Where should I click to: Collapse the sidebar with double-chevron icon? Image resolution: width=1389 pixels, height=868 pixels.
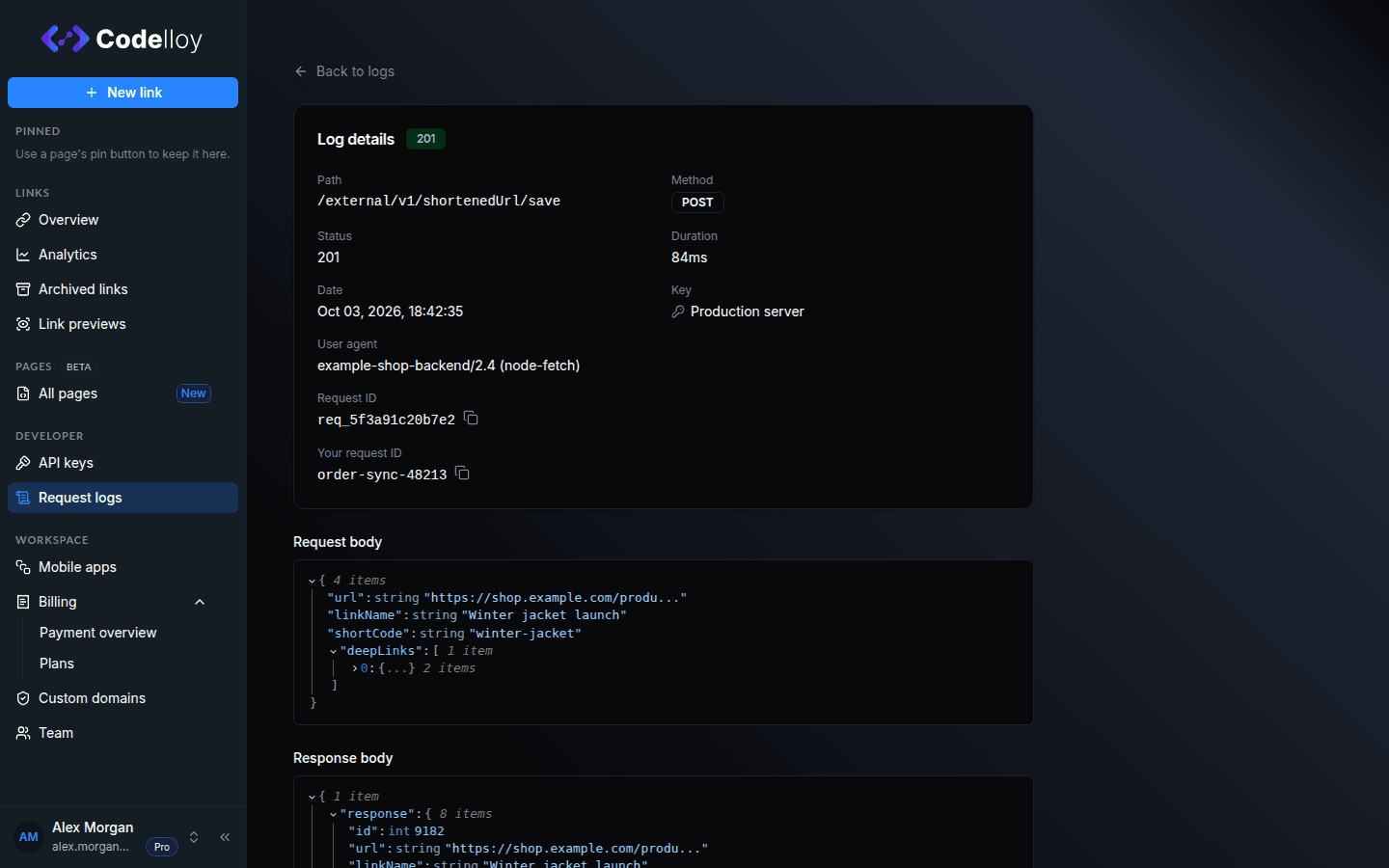coord(225,837)
